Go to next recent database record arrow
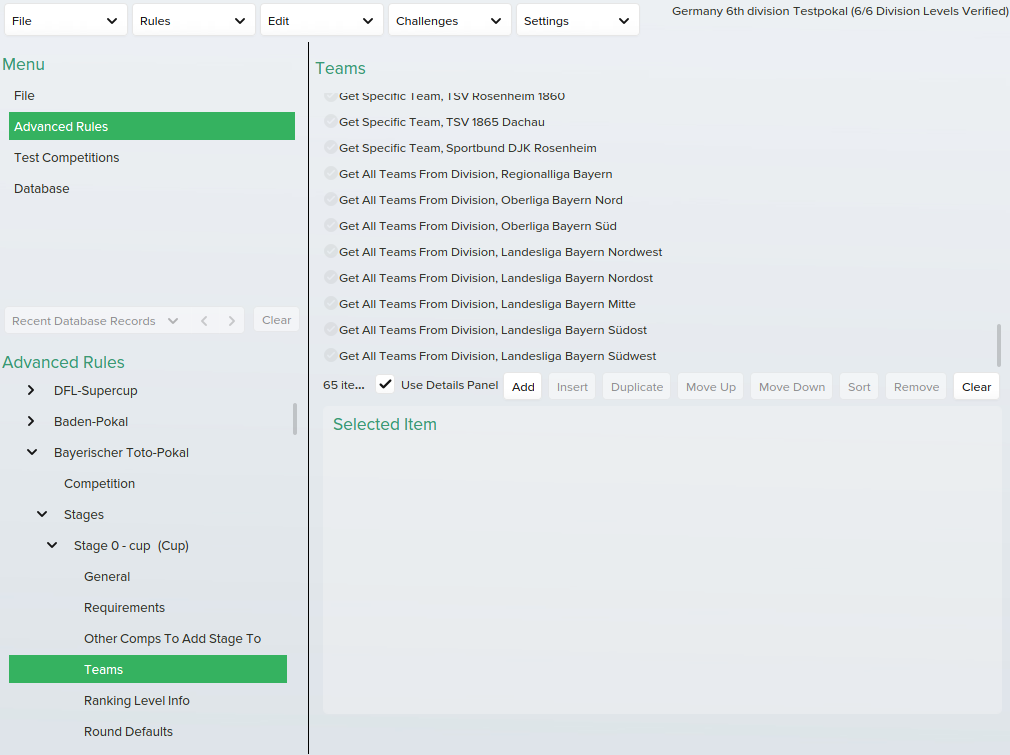 [232, 321]
